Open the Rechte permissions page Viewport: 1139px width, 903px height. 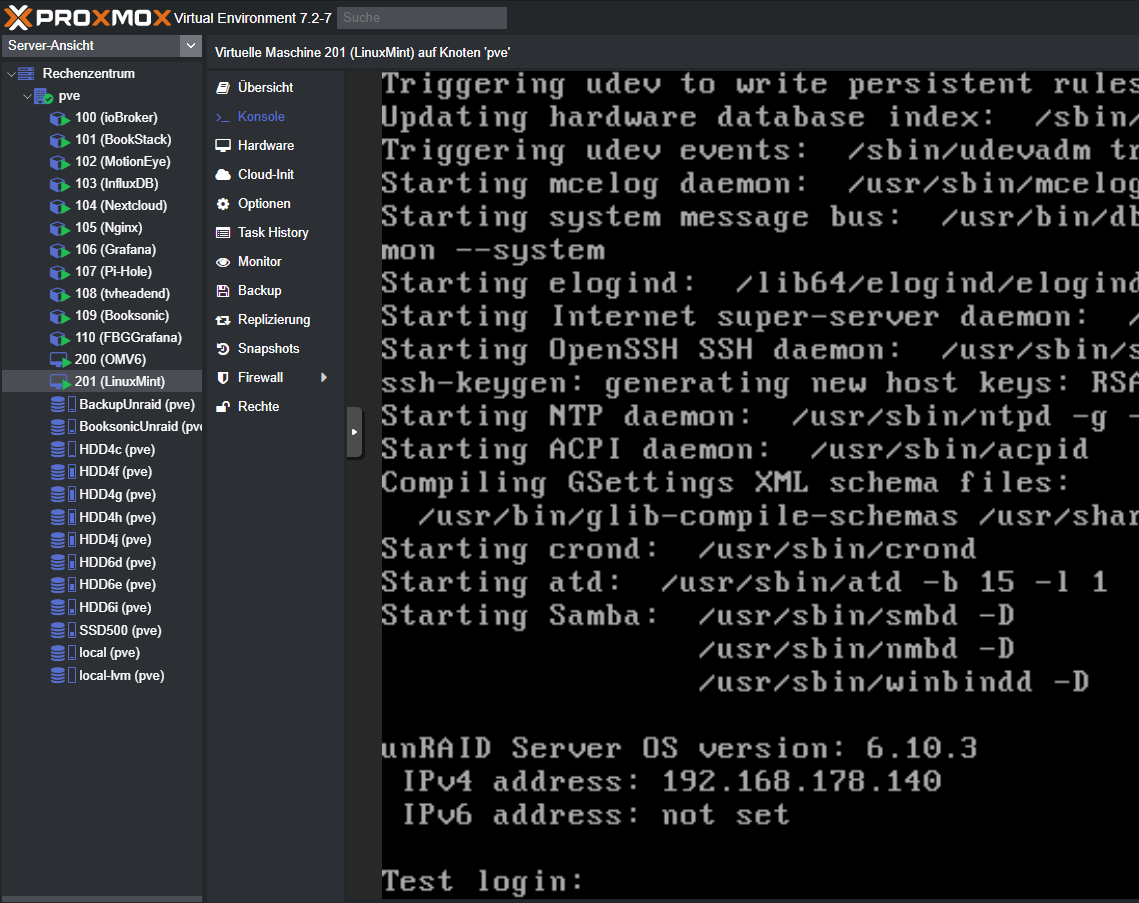(x=276, y=407)
